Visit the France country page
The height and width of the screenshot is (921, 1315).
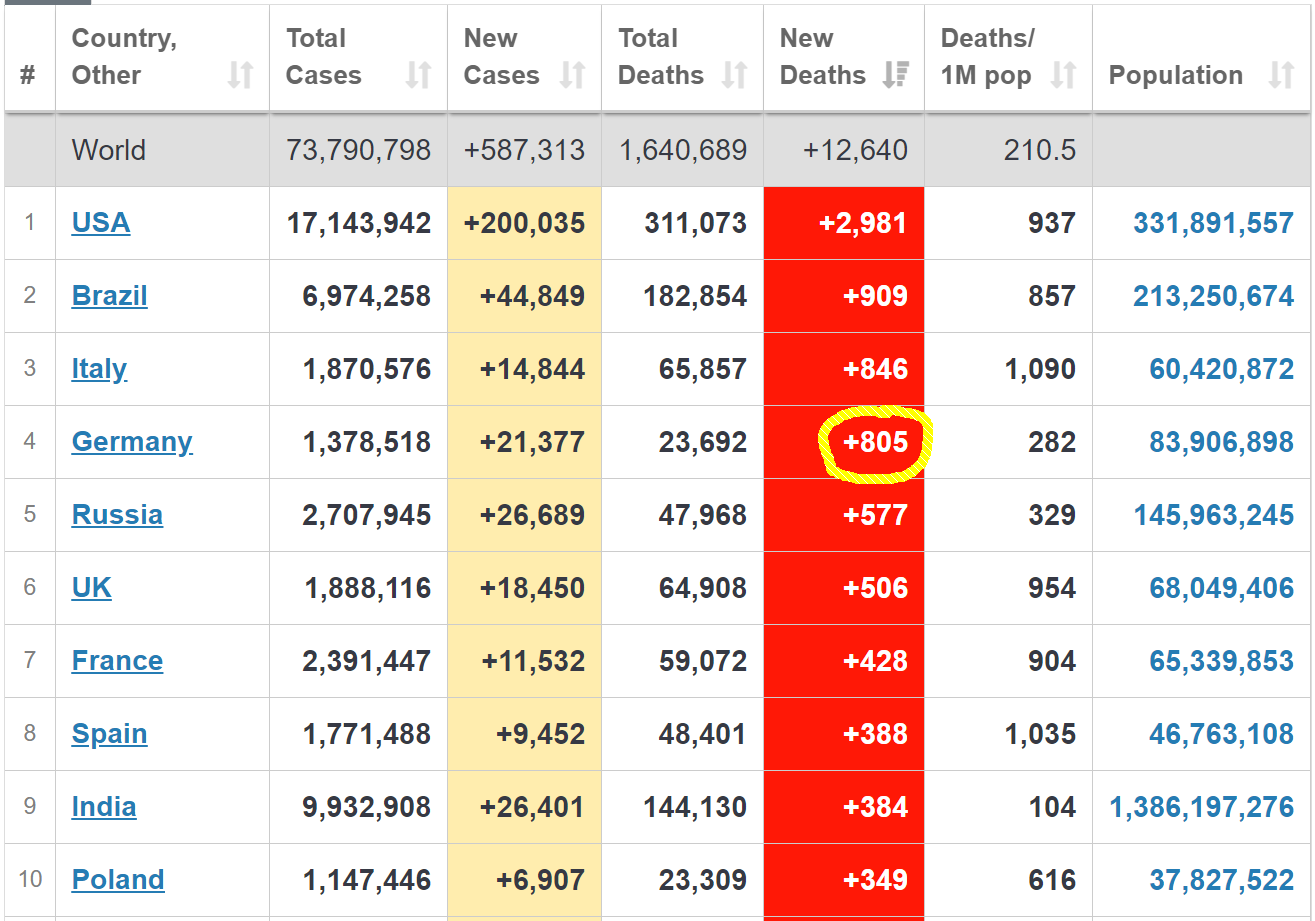coord(117,661)
